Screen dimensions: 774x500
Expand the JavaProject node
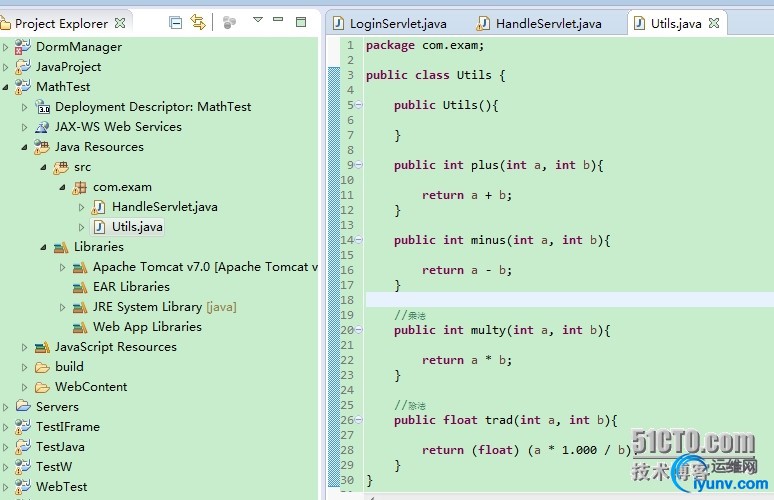(x=5, y=67)
